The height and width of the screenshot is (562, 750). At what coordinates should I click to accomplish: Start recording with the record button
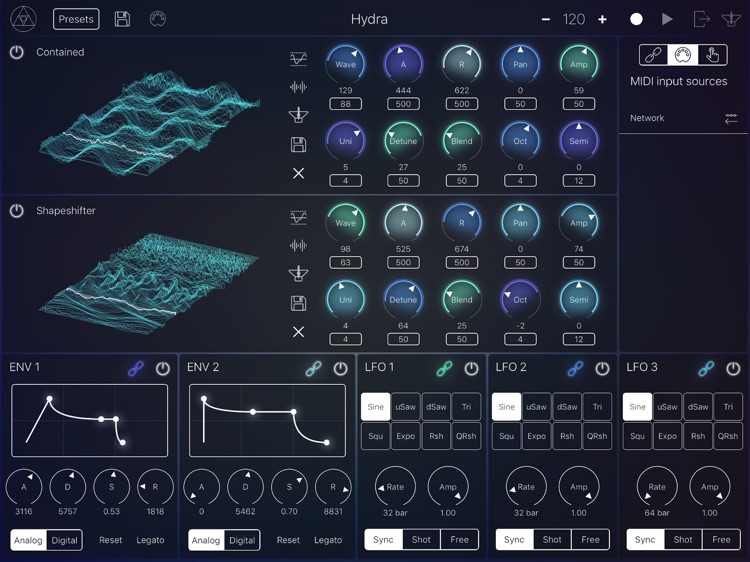coord(636,19)
